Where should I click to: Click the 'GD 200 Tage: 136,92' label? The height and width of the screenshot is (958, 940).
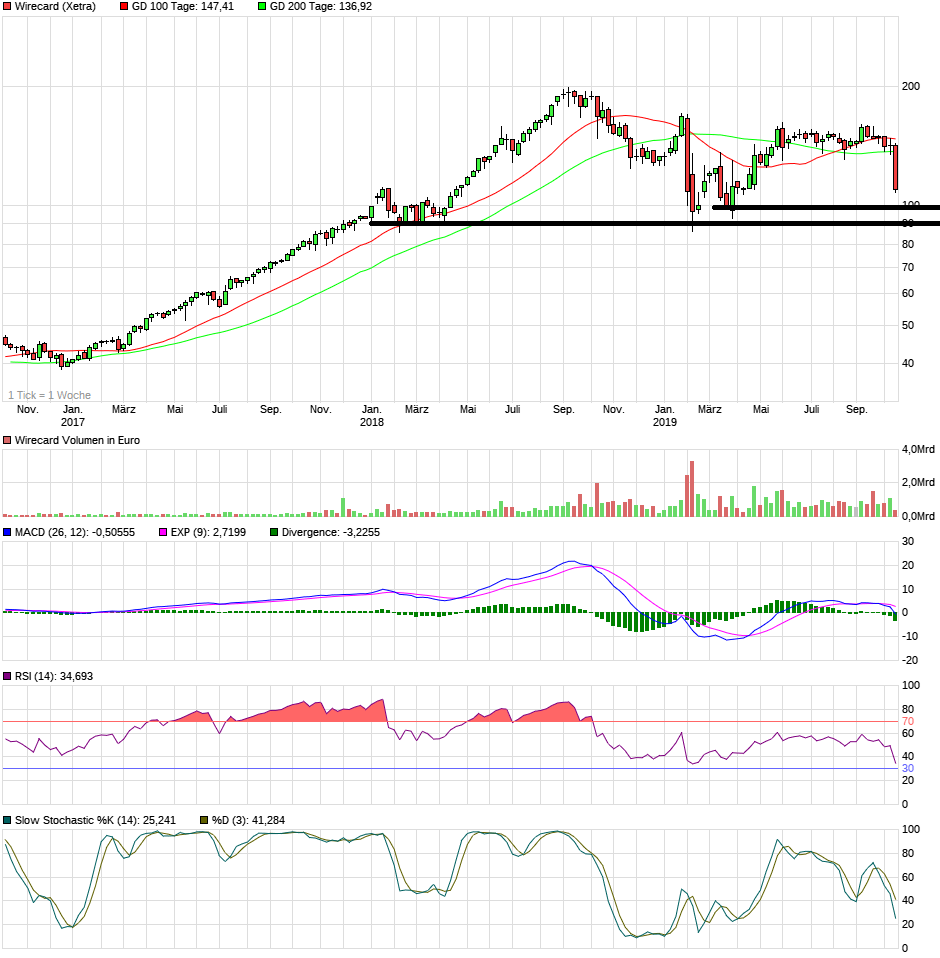click(x=321, y=6)
